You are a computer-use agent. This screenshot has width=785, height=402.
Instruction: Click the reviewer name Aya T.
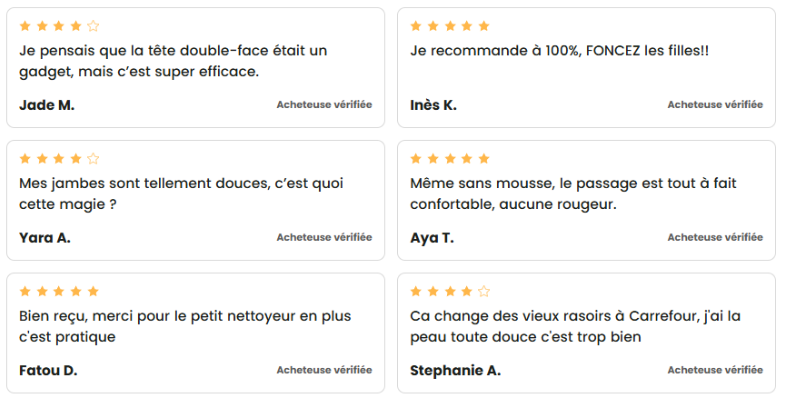pos(432,238)
